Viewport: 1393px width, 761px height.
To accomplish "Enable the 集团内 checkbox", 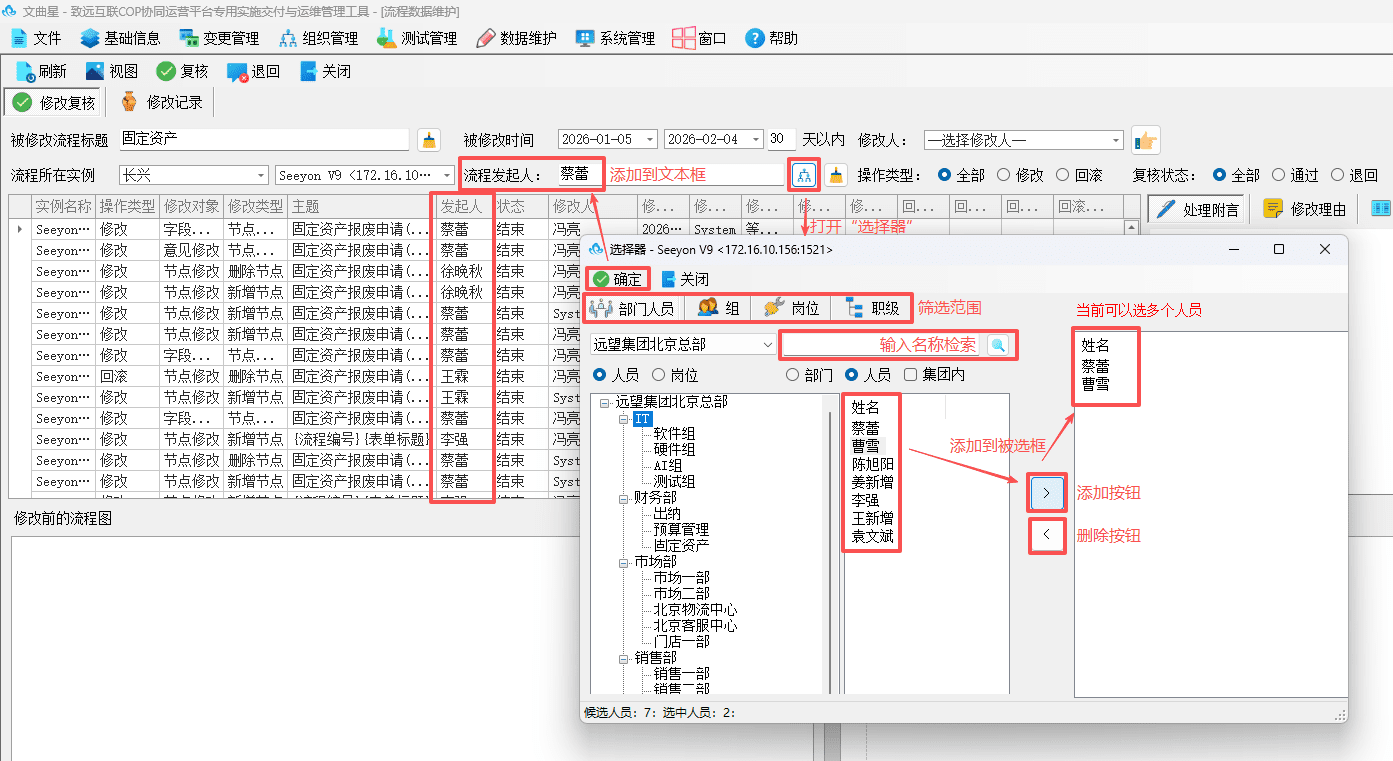I will tap(910, 375).
